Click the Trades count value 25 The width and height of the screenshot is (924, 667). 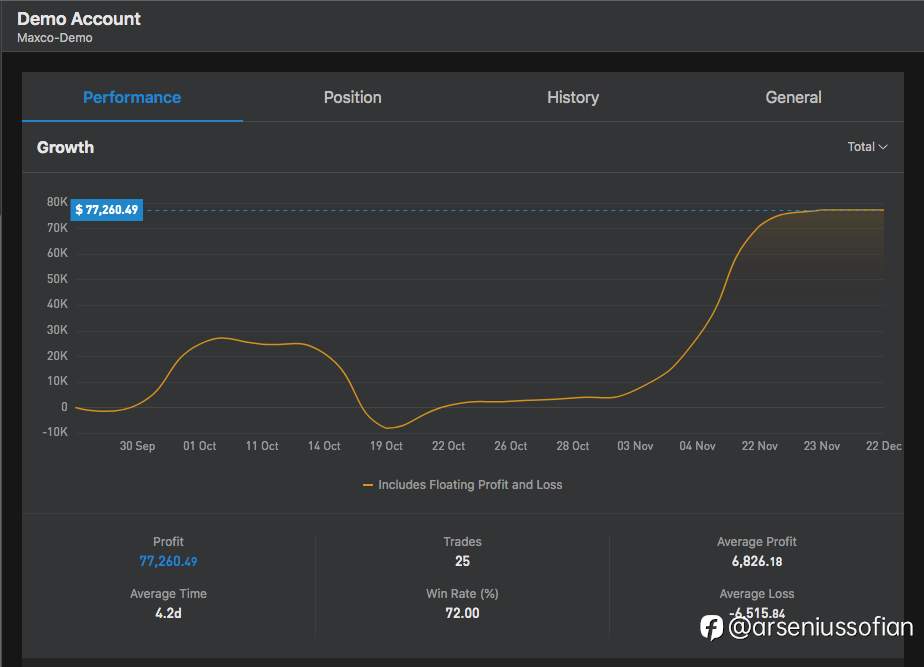(463, 561)
